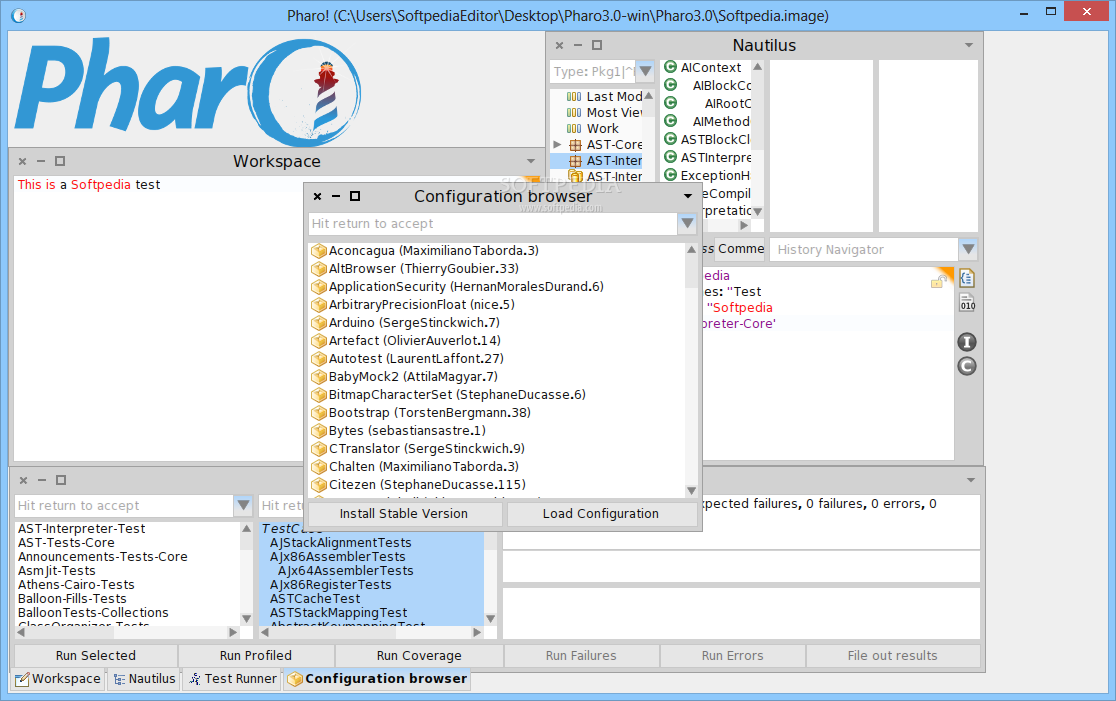Select Announcements-Tests-Core package
Viewport: 1116px width, 701px height.
click(102, 557)
